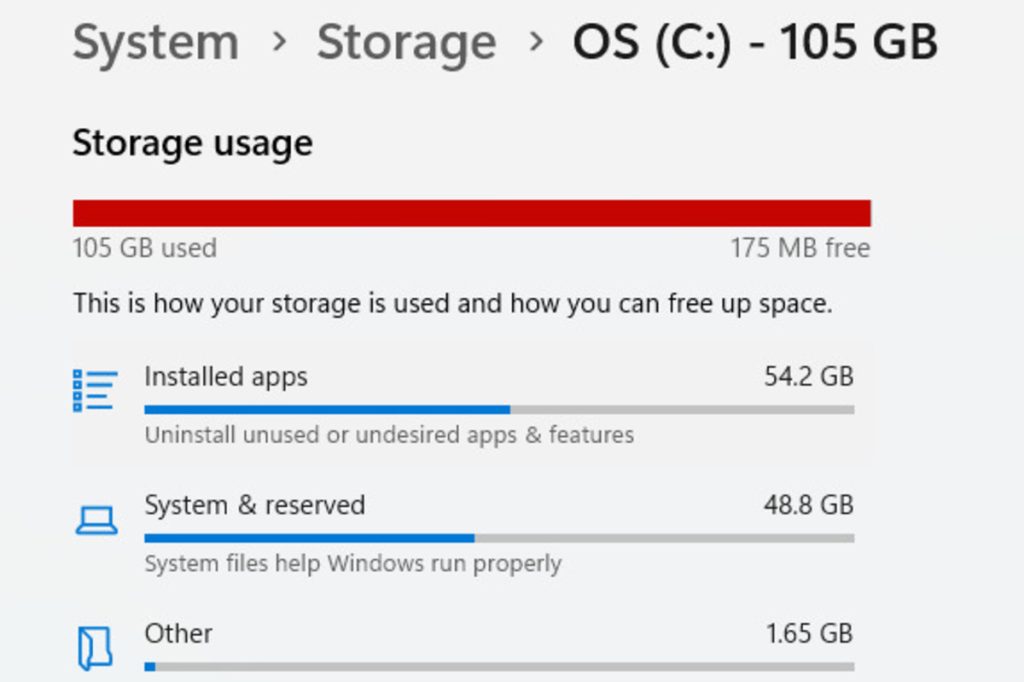
Task: Open the Storage breadcrumb link
Action: (x=406, y=42)
